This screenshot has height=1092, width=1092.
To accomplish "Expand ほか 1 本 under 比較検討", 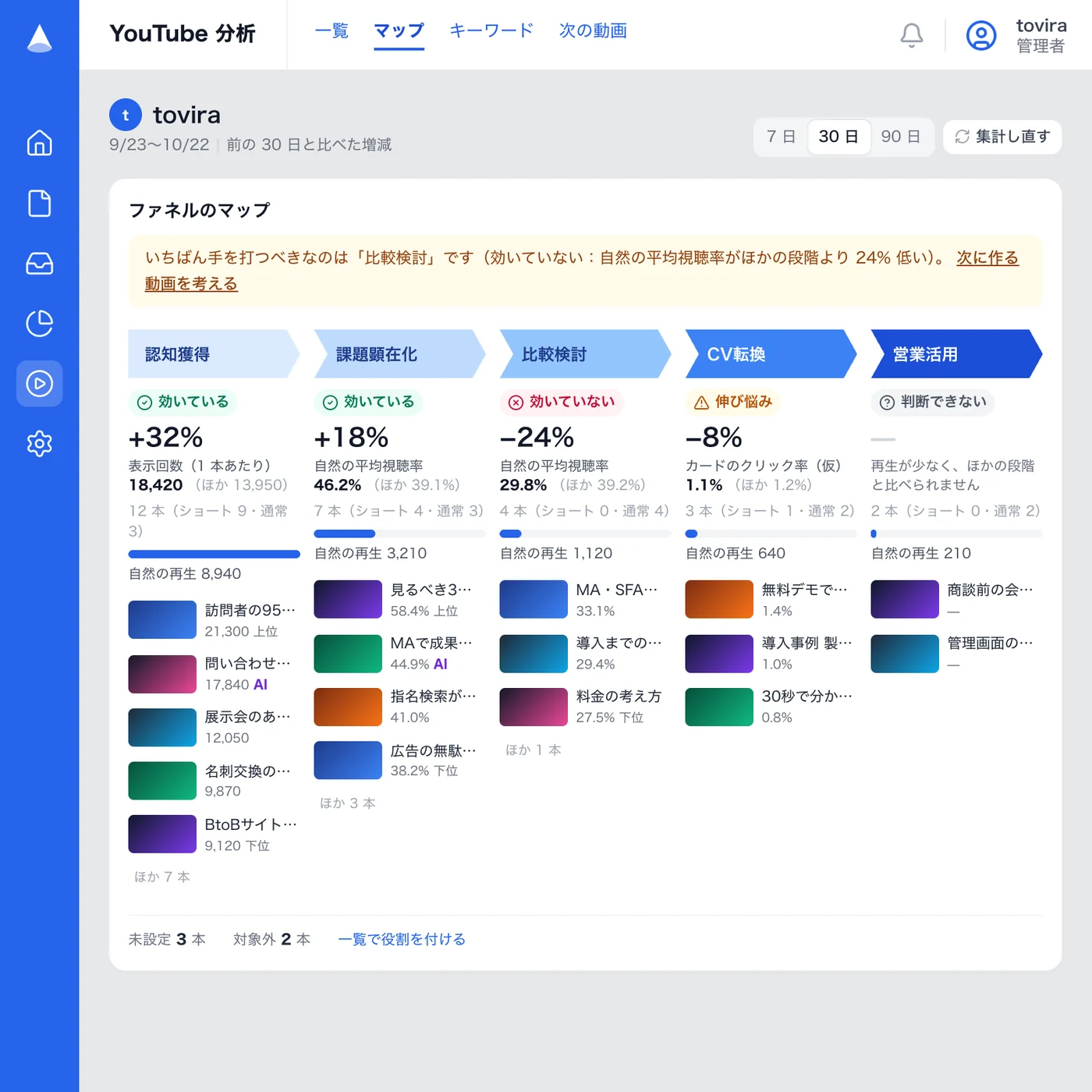I will tap(534, 750).
